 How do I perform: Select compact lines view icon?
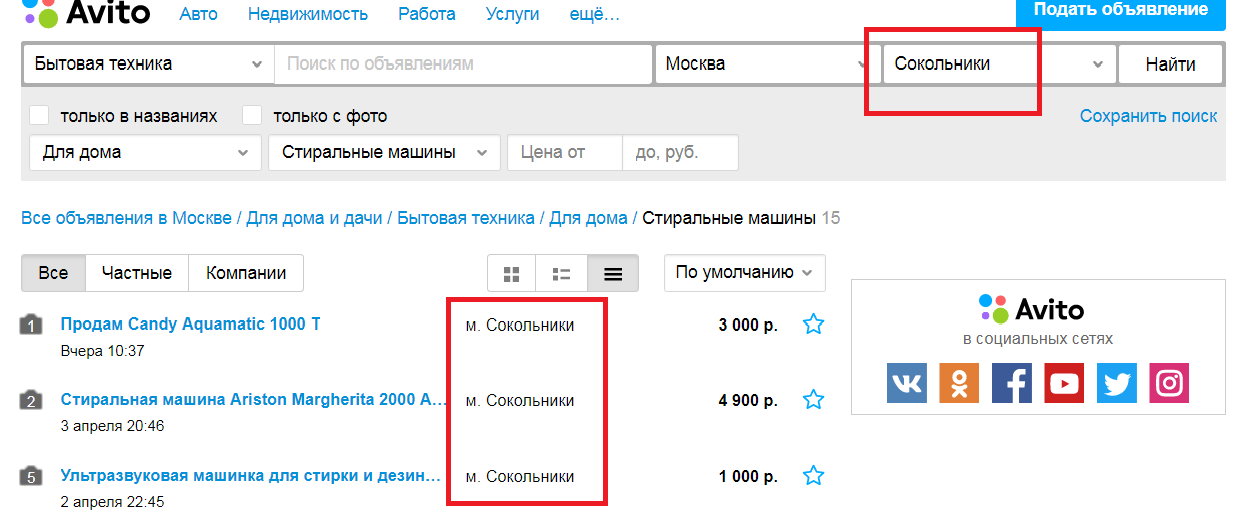[613, 273]
